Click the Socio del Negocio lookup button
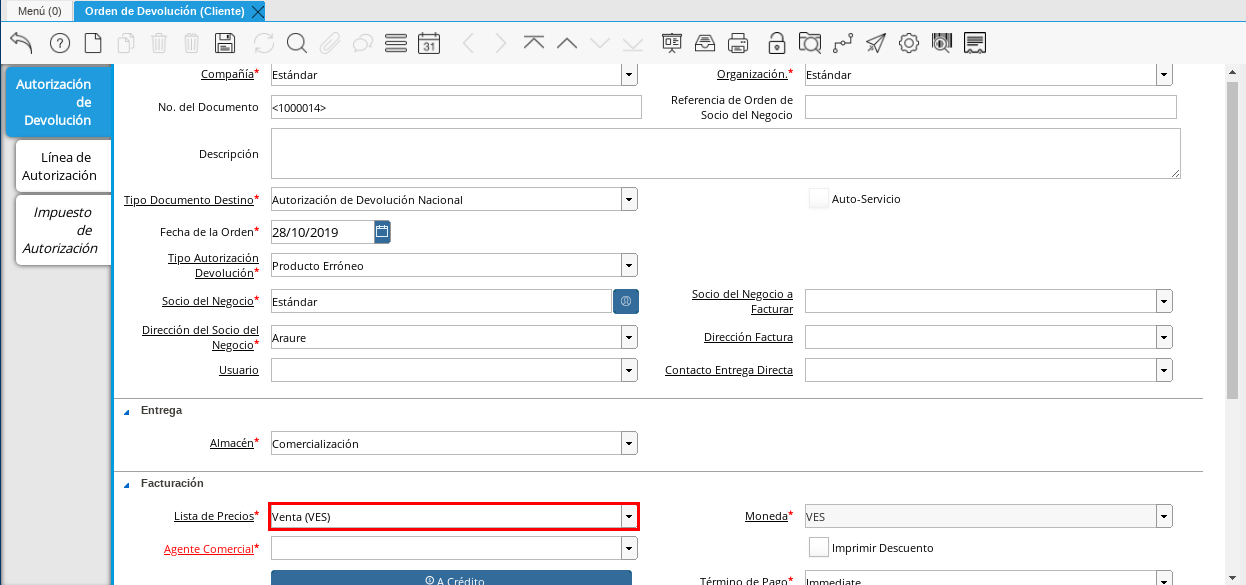The height and width of the screenshot is (585, 1246). click(x=626, y=301)
